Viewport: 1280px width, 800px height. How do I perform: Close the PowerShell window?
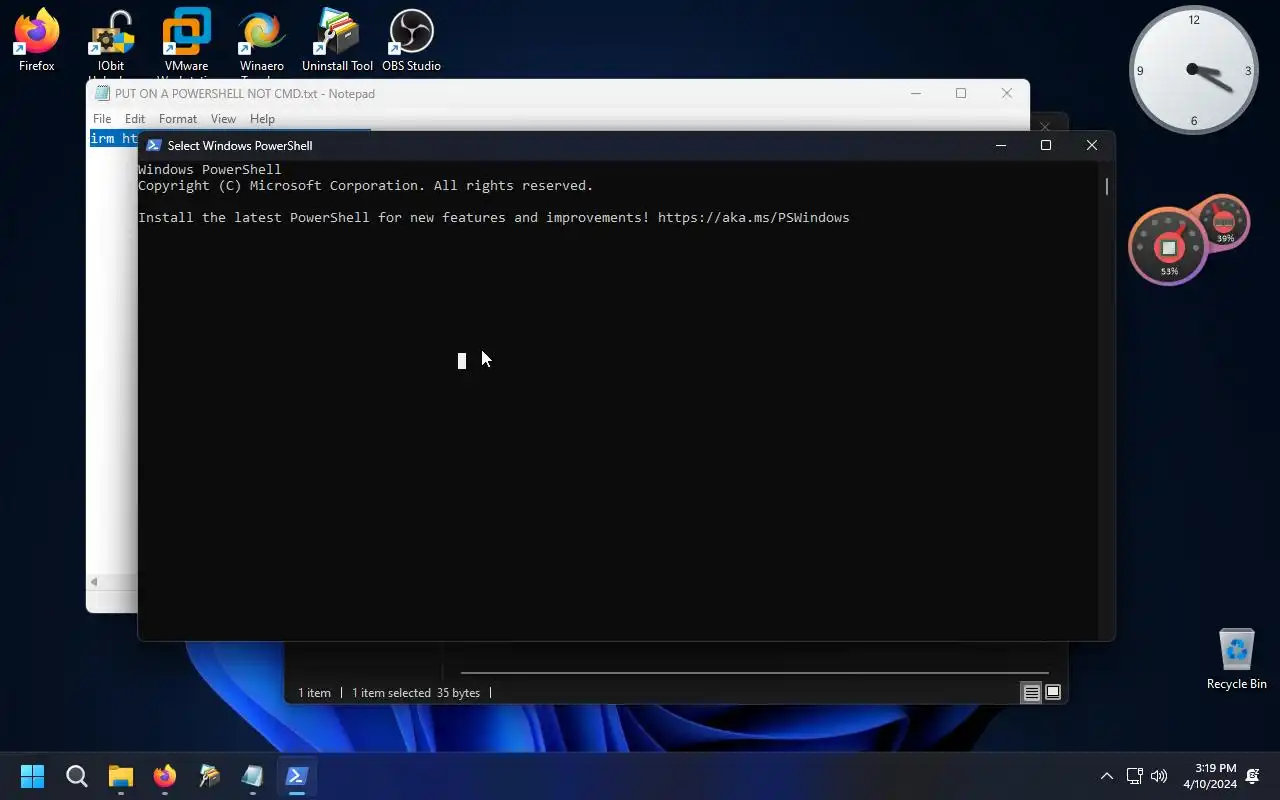[x=1092, y=145]
